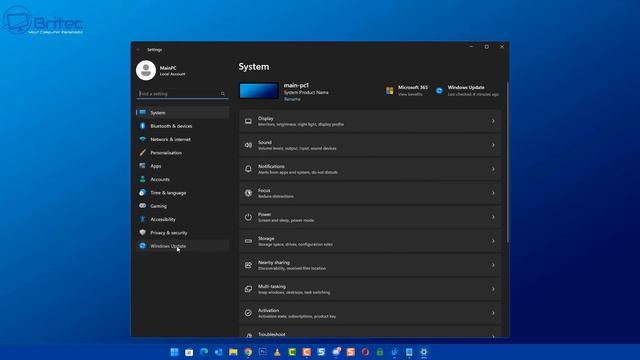Expand the Focus settings chevron
Viewport: 640px width, 360px height.
point(493,193)
